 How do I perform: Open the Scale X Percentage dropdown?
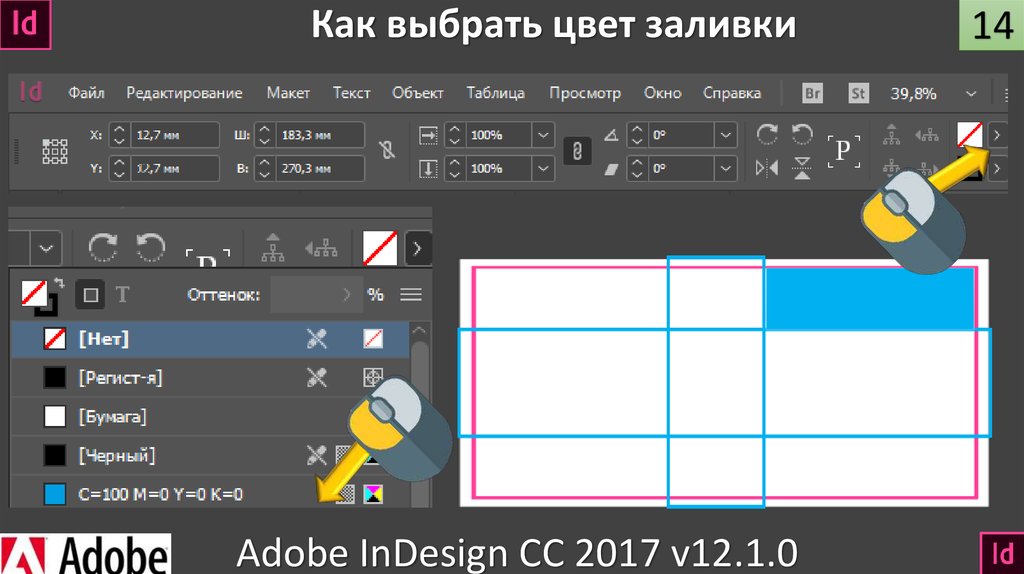pyautogui.click(x=543, y=135)
